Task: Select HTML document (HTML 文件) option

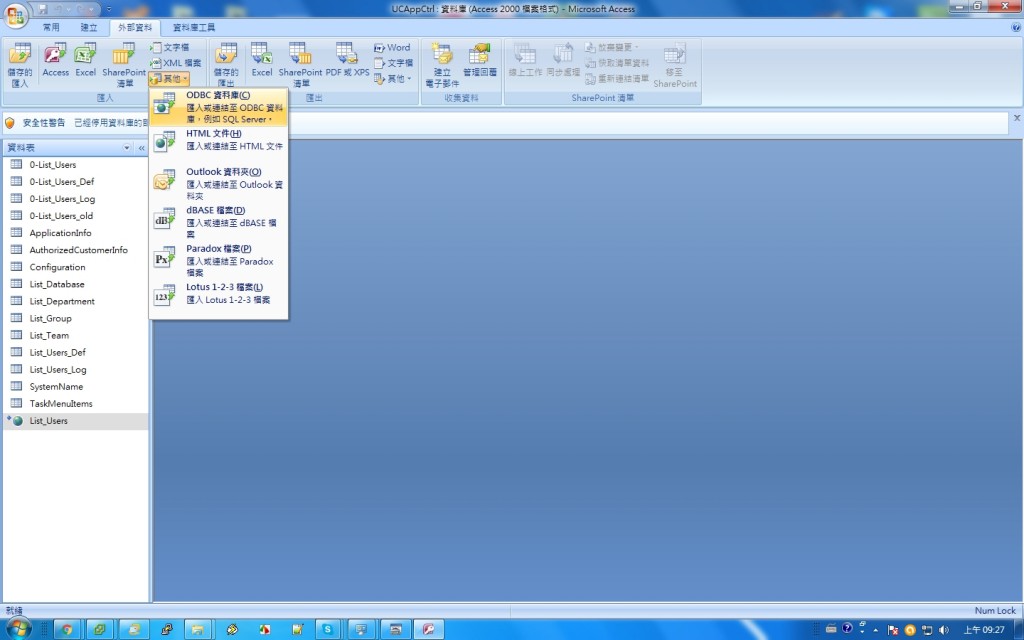Action: point(219,140)
